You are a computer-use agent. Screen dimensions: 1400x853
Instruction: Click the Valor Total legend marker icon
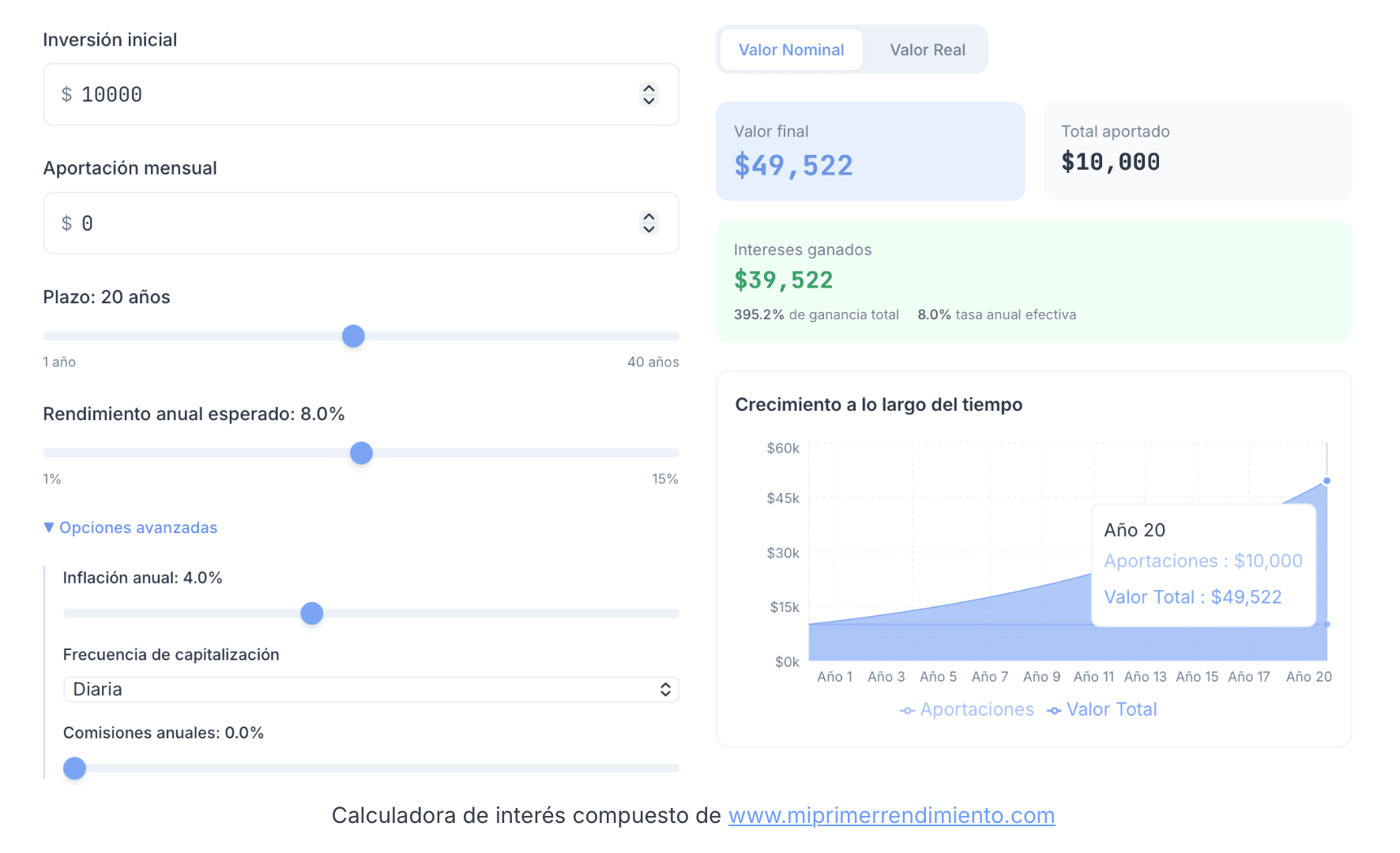click(x=1054, y=711)
